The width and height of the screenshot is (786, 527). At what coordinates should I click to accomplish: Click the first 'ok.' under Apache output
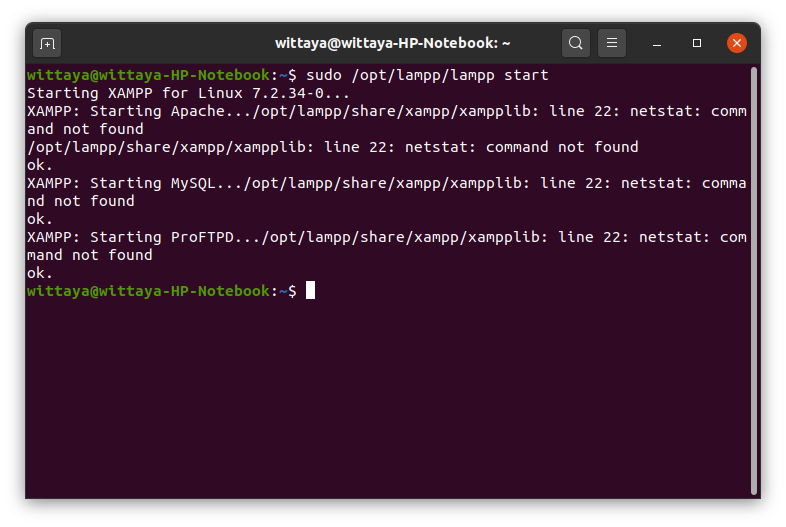(x=40, y=165)
